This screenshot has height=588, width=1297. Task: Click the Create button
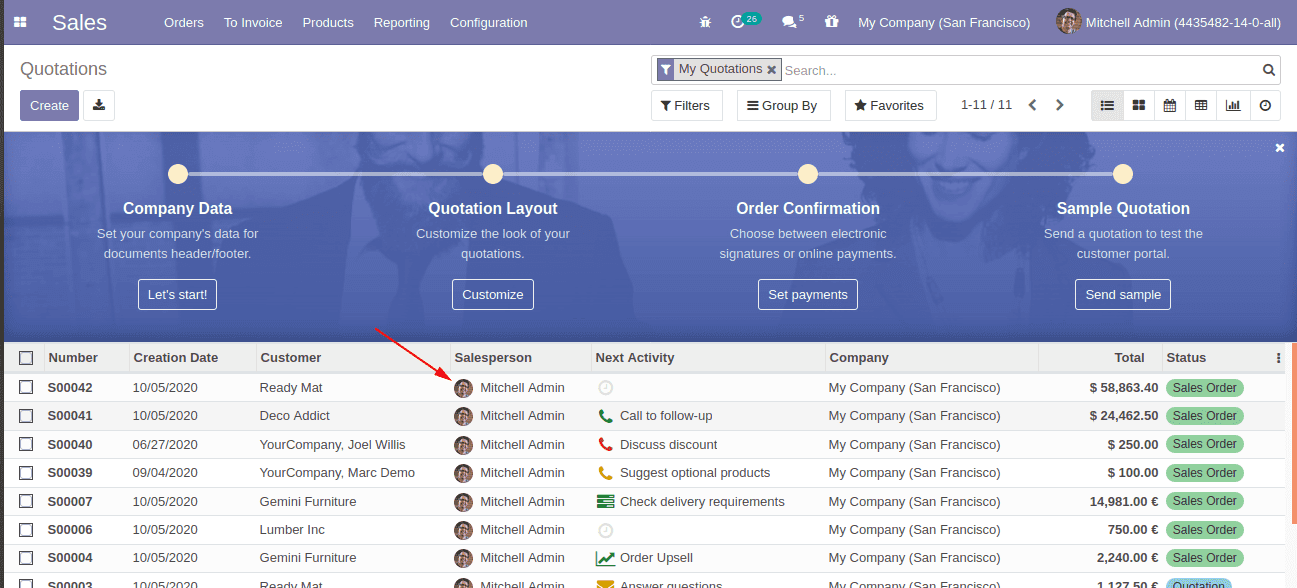[x=49, y=105]
